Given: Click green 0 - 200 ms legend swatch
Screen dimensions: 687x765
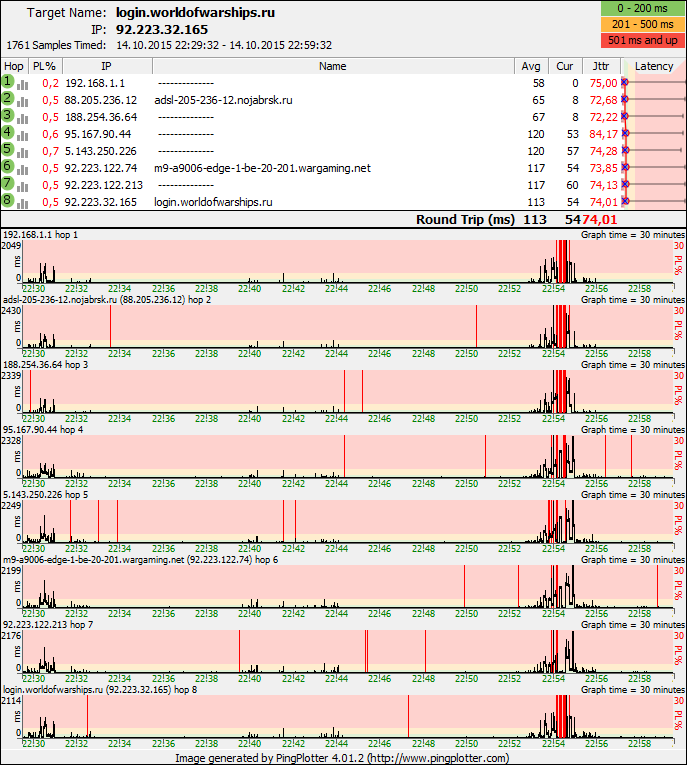Looking at the screenshot, I should [643, 8].
